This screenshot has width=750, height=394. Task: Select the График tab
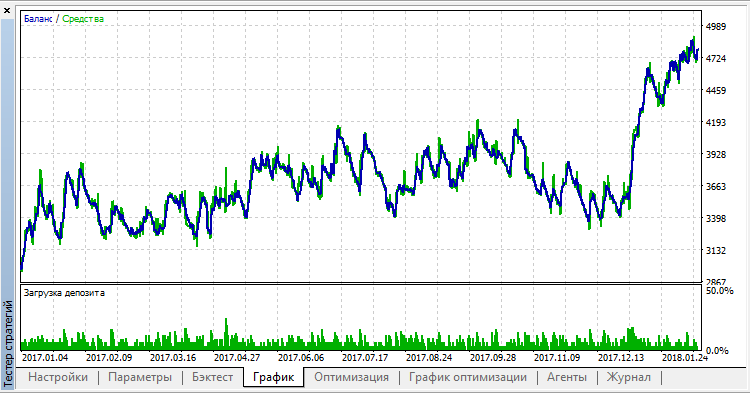(x=273, y=377)
